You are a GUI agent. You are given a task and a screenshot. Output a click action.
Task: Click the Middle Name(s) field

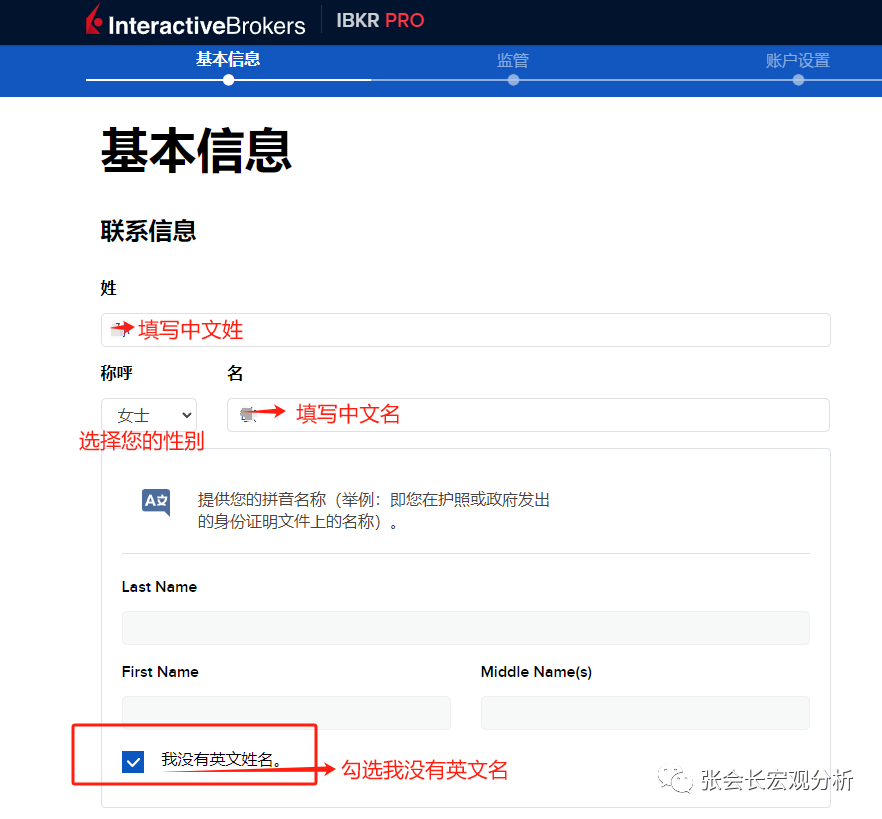click(x=645, y=713)
